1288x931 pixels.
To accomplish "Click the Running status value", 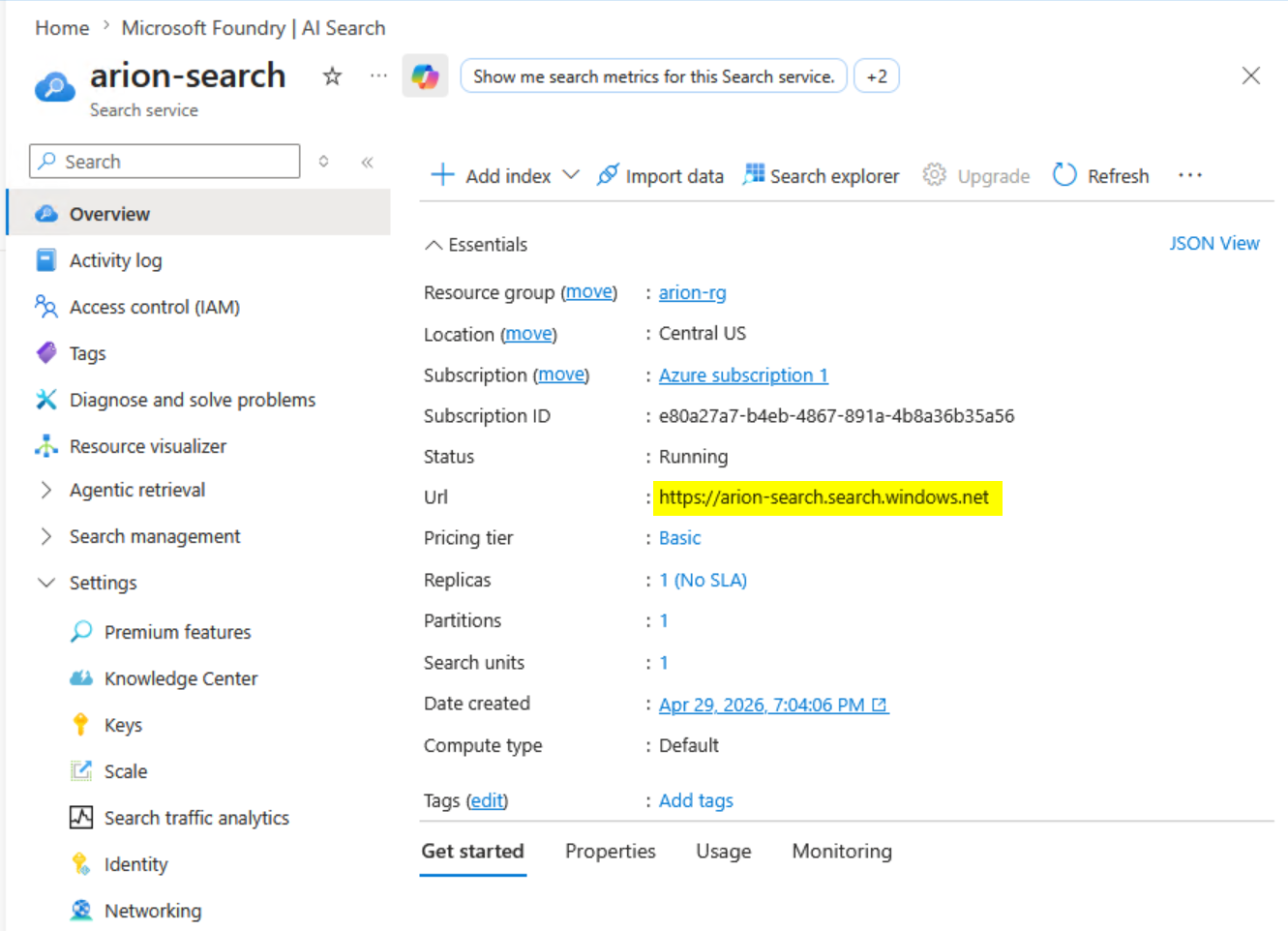I will [x=694, y=457].
